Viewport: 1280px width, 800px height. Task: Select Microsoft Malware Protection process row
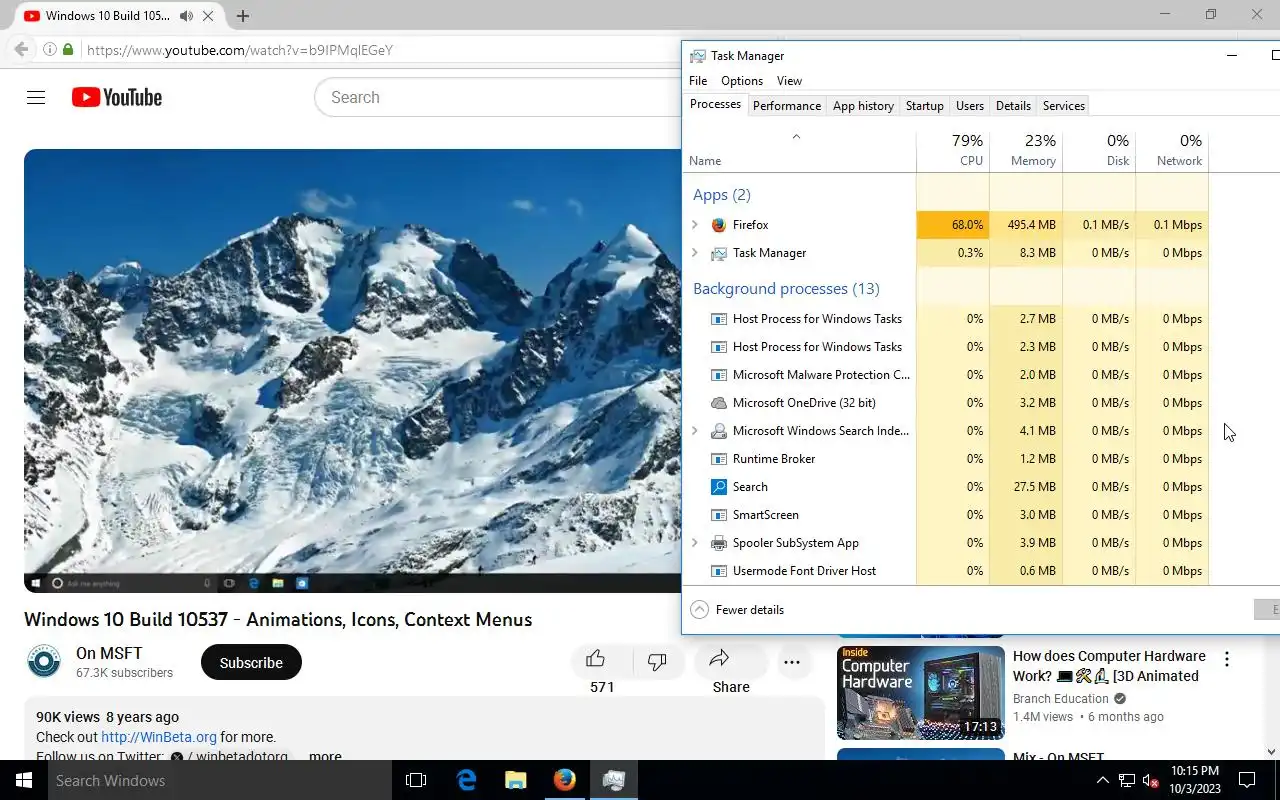click(x=946, y=375)
